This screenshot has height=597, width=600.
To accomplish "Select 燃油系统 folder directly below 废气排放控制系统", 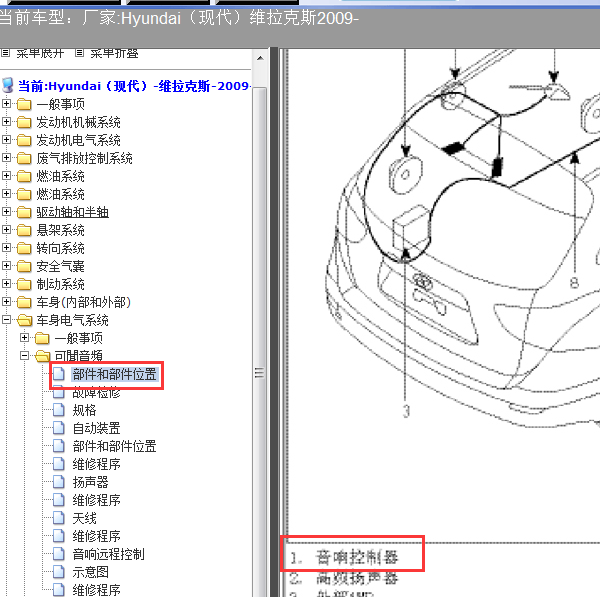I will pyautogui.click(x=60, y=176).
